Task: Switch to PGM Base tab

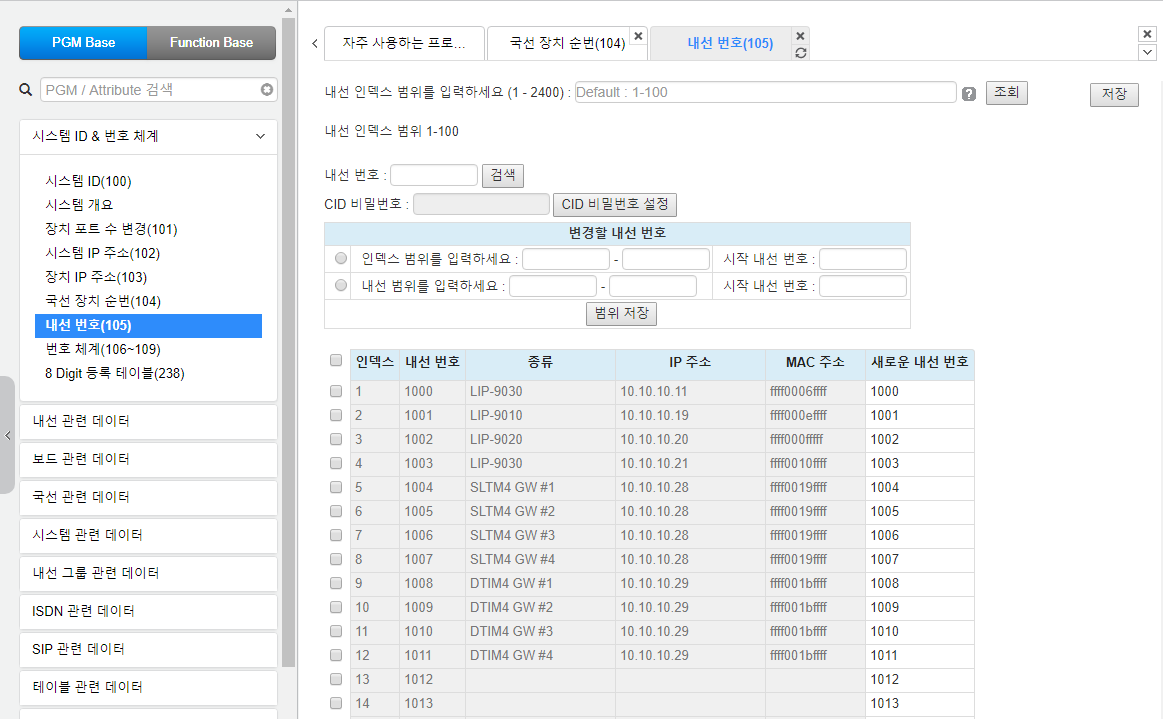Action: 83,43
